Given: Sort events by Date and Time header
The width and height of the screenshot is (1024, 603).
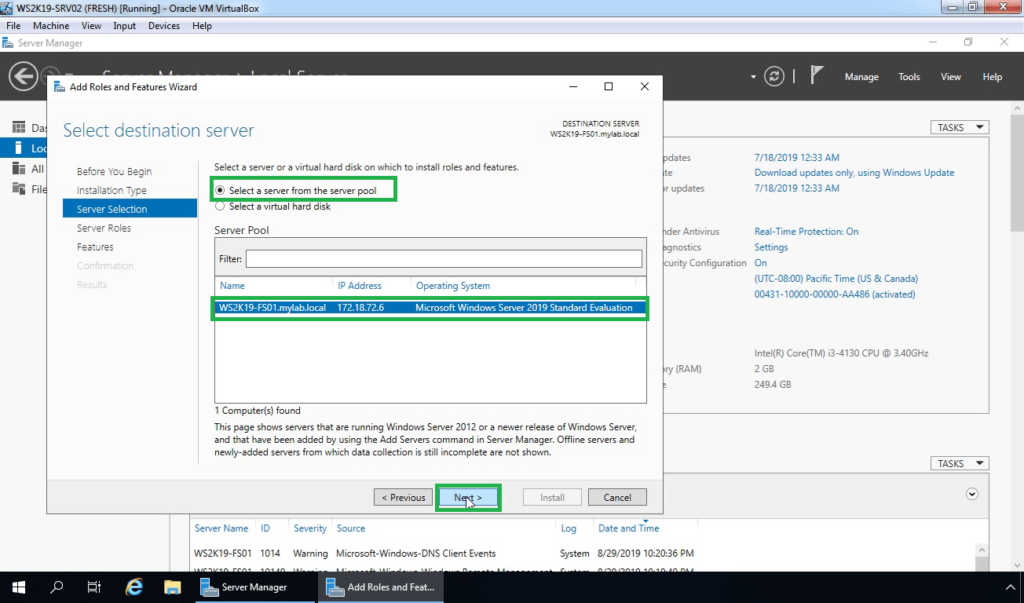Looking at the screenshot, I should [628, 528].
